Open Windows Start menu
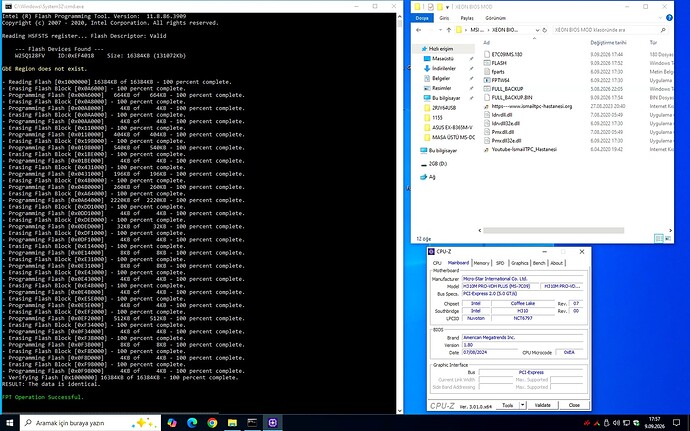Image resolution: width=690 pixels, height=431 pixels. 9,423
